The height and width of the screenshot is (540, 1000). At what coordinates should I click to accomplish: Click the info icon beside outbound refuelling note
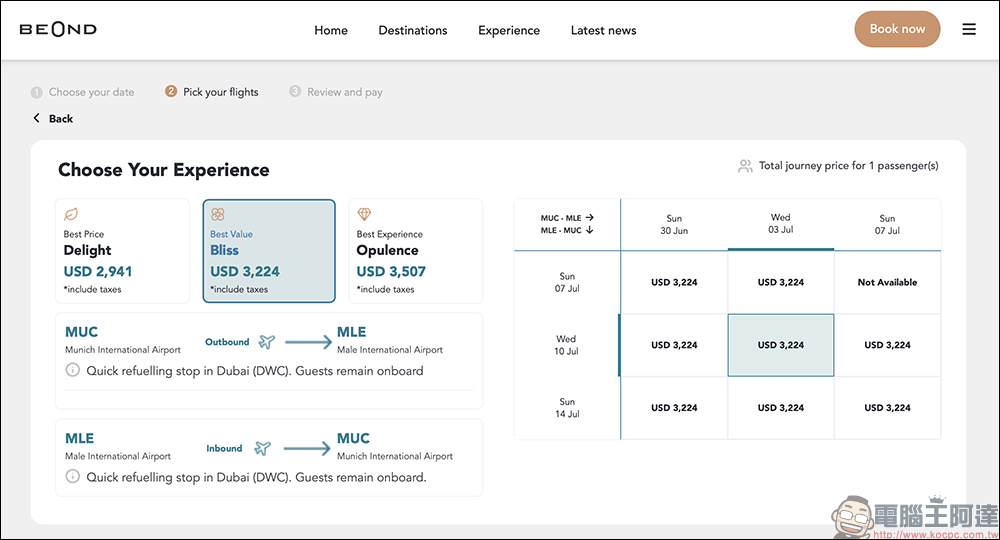coord(73,370)
